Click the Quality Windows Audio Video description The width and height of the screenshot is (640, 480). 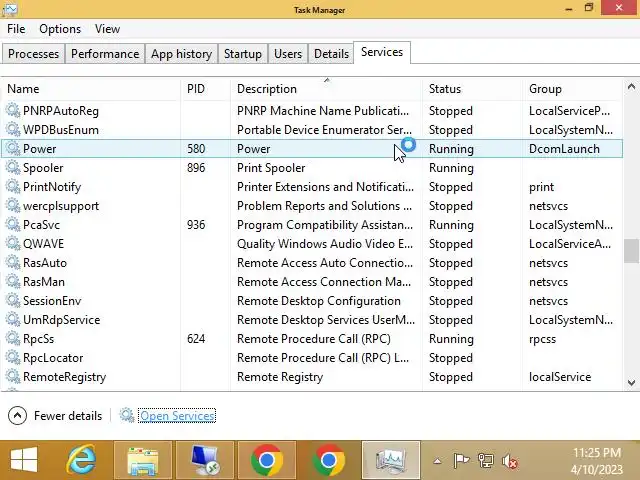[325, 244]
